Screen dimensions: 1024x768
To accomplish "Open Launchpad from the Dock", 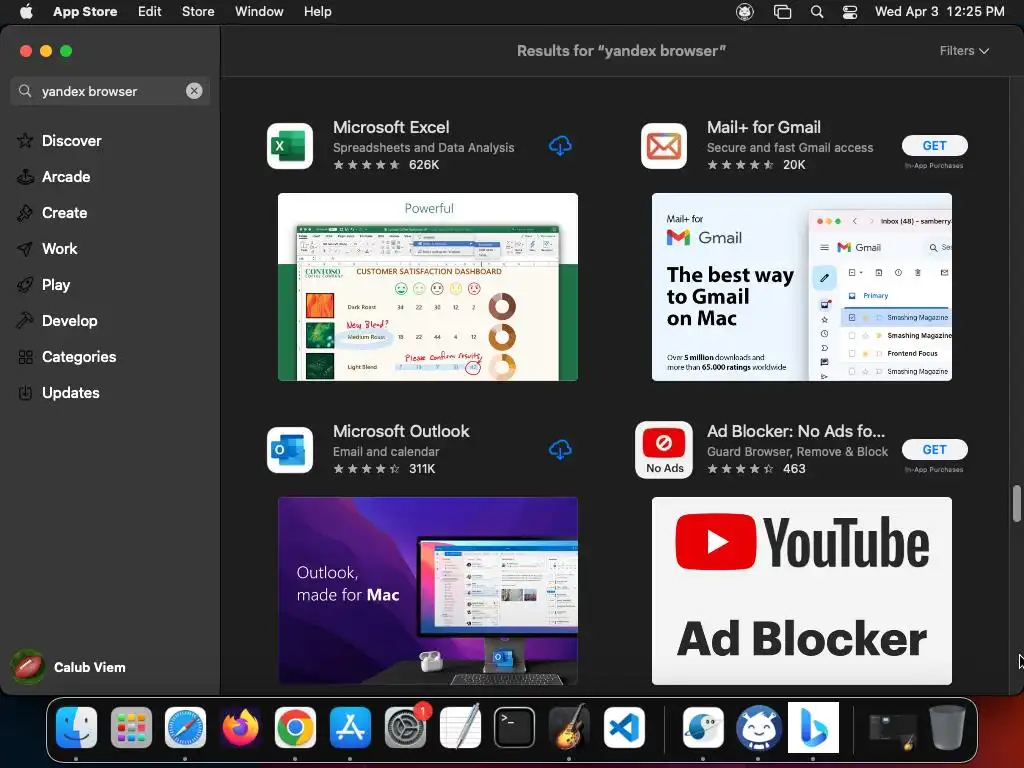I will point(131,727).
